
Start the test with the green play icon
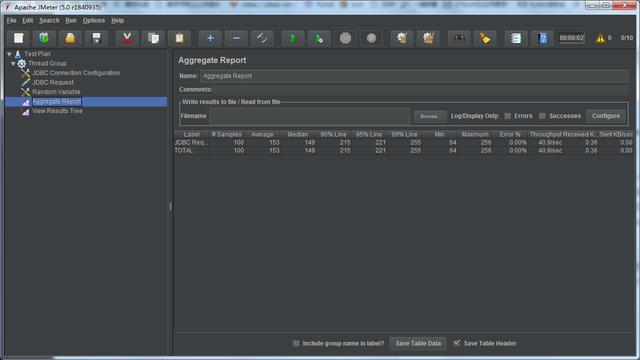293,38
